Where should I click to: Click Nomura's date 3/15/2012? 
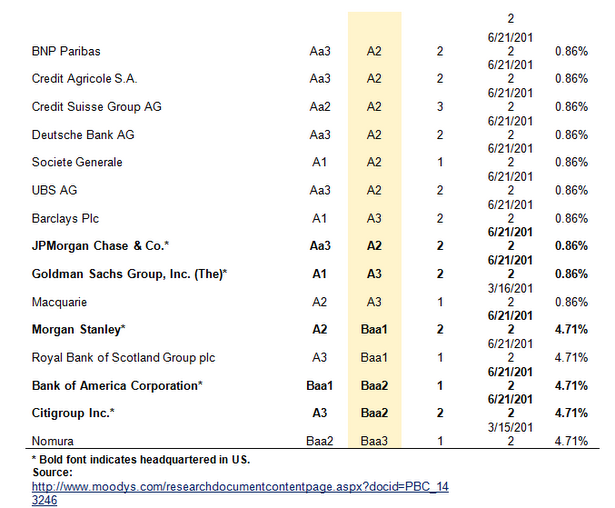coord(510,434)
